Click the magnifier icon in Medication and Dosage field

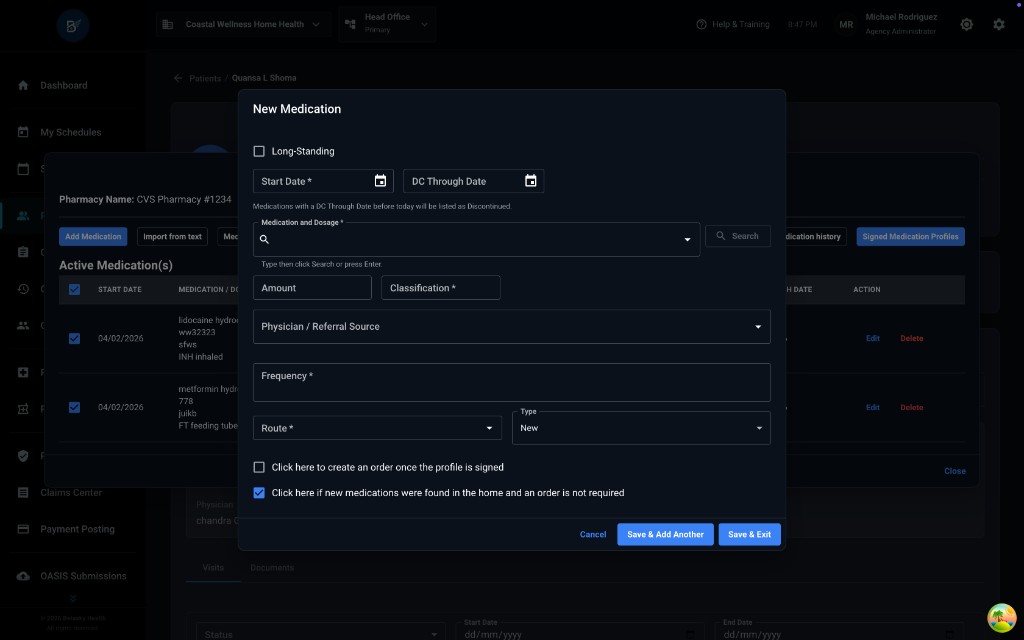coord(264,240)
